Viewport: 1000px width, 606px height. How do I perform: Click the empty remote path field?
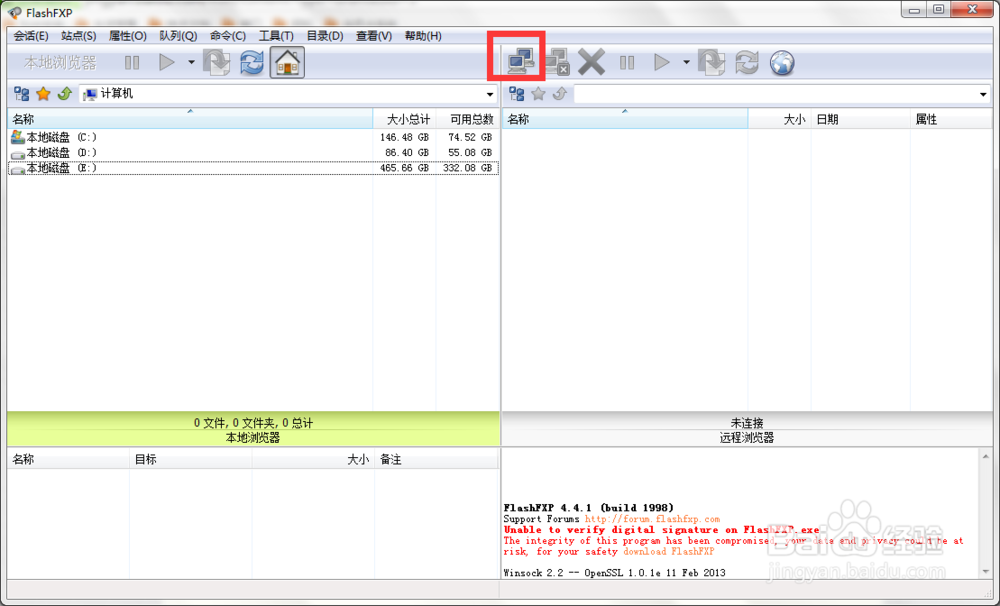(x=776, y=94)
